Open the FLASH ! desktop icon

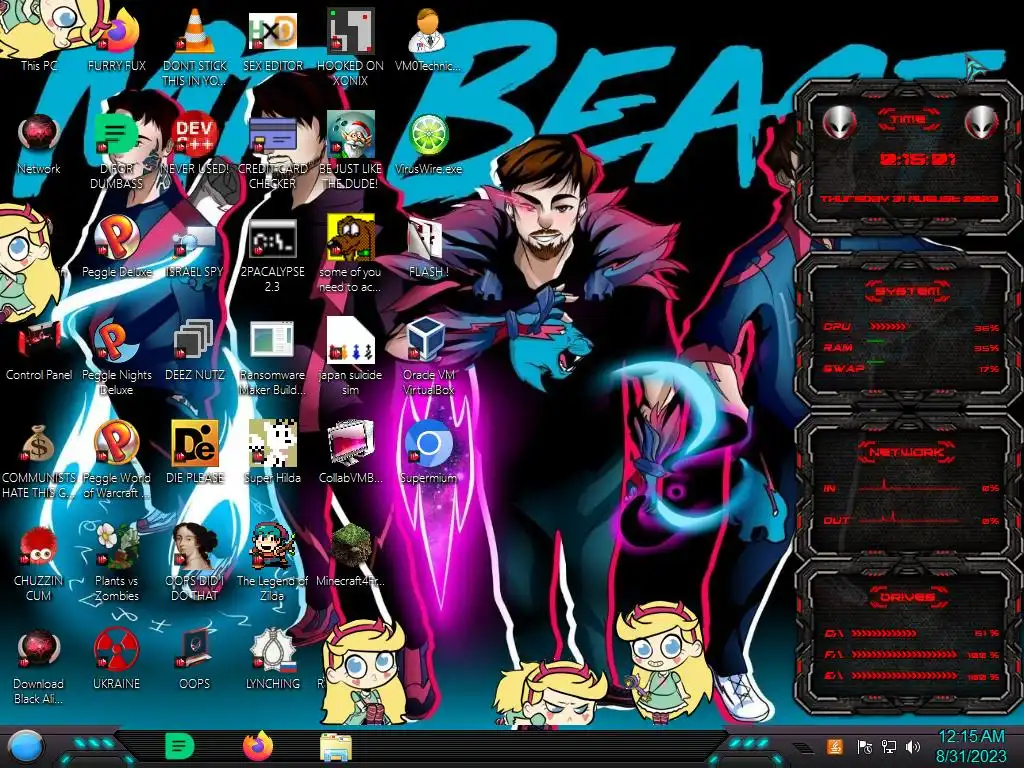click(x=428, y=247)
